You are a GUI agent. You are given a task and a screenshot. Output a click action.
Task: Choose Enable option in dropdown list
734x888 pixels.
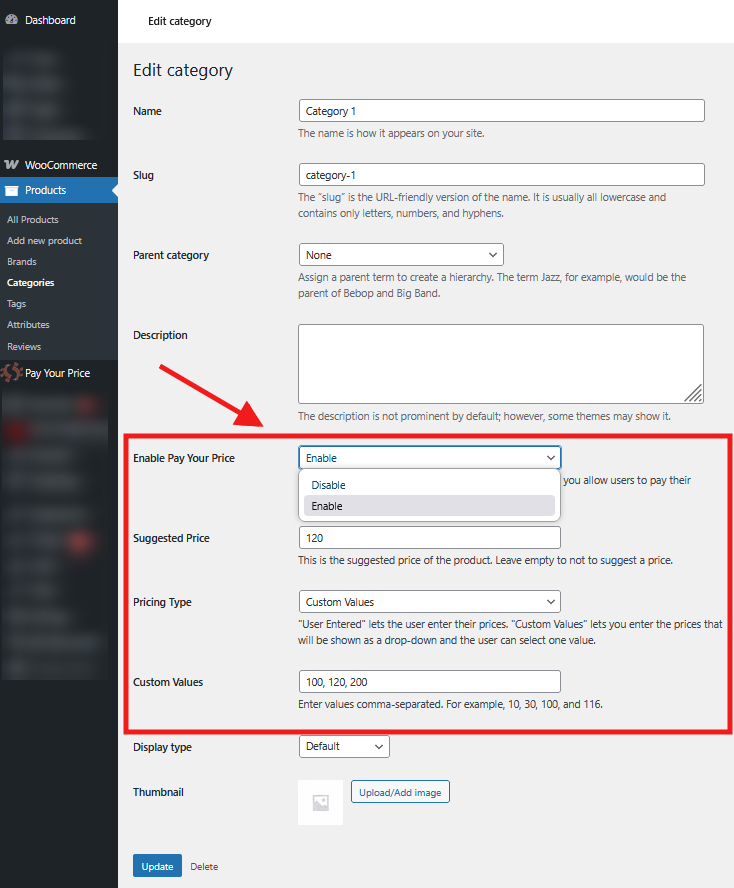point(429,506)
